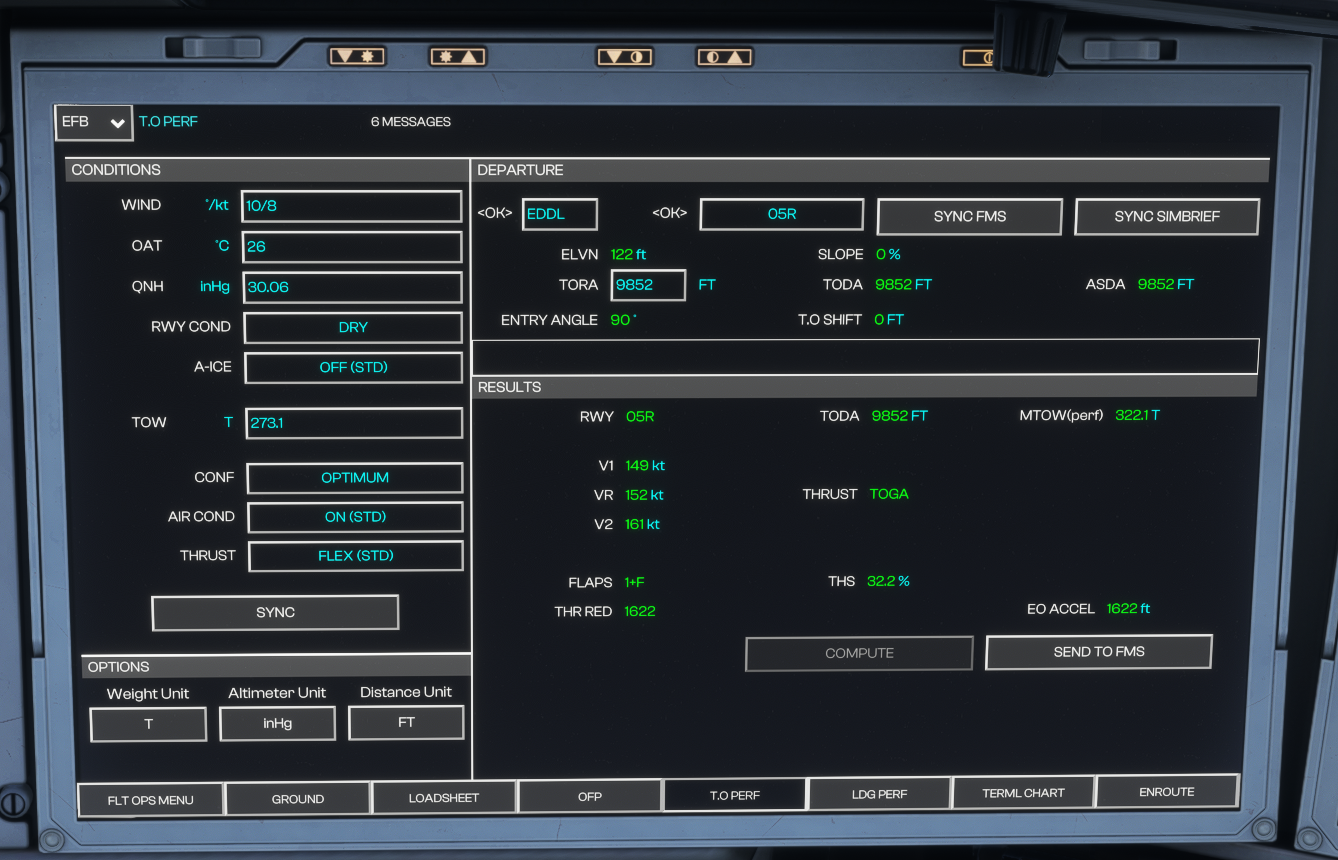Click the EO ACCEL value "1622 ft"
This screenshot has height=860, width=1338.
tap(1129, 609)
